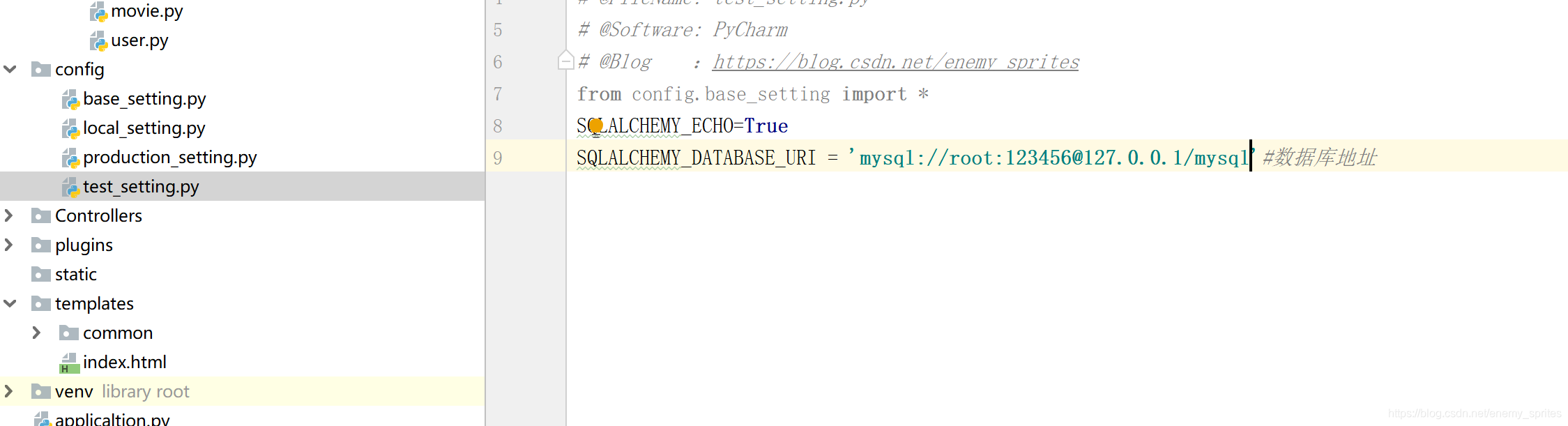Click the 'True' keyword on line 8
Viewport: 1568px width, 426px height.
click(x=766, y=126)
